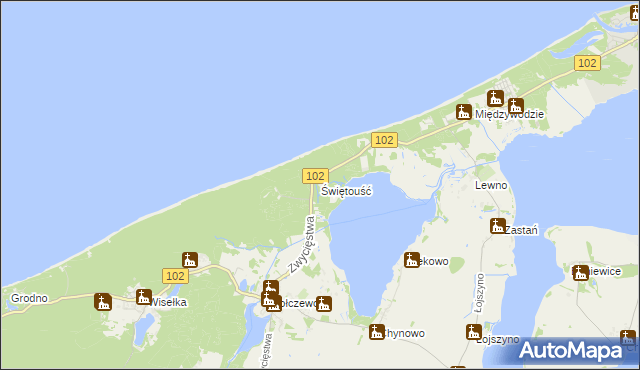Viewport: 640px width, 370px height.
Task: Click the Wisełka village label
Action: click(x=169, y=302)
